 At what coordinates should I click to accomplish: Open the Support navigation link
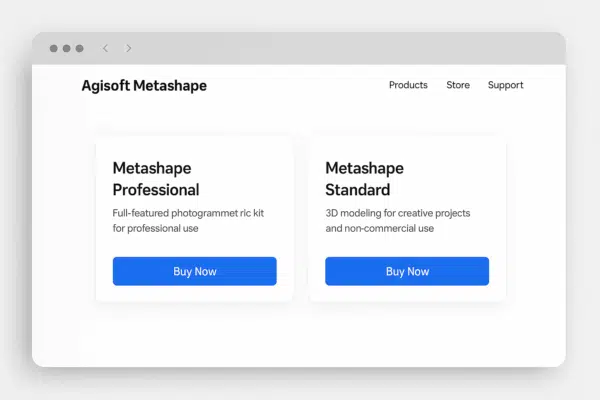coord(505,86)
